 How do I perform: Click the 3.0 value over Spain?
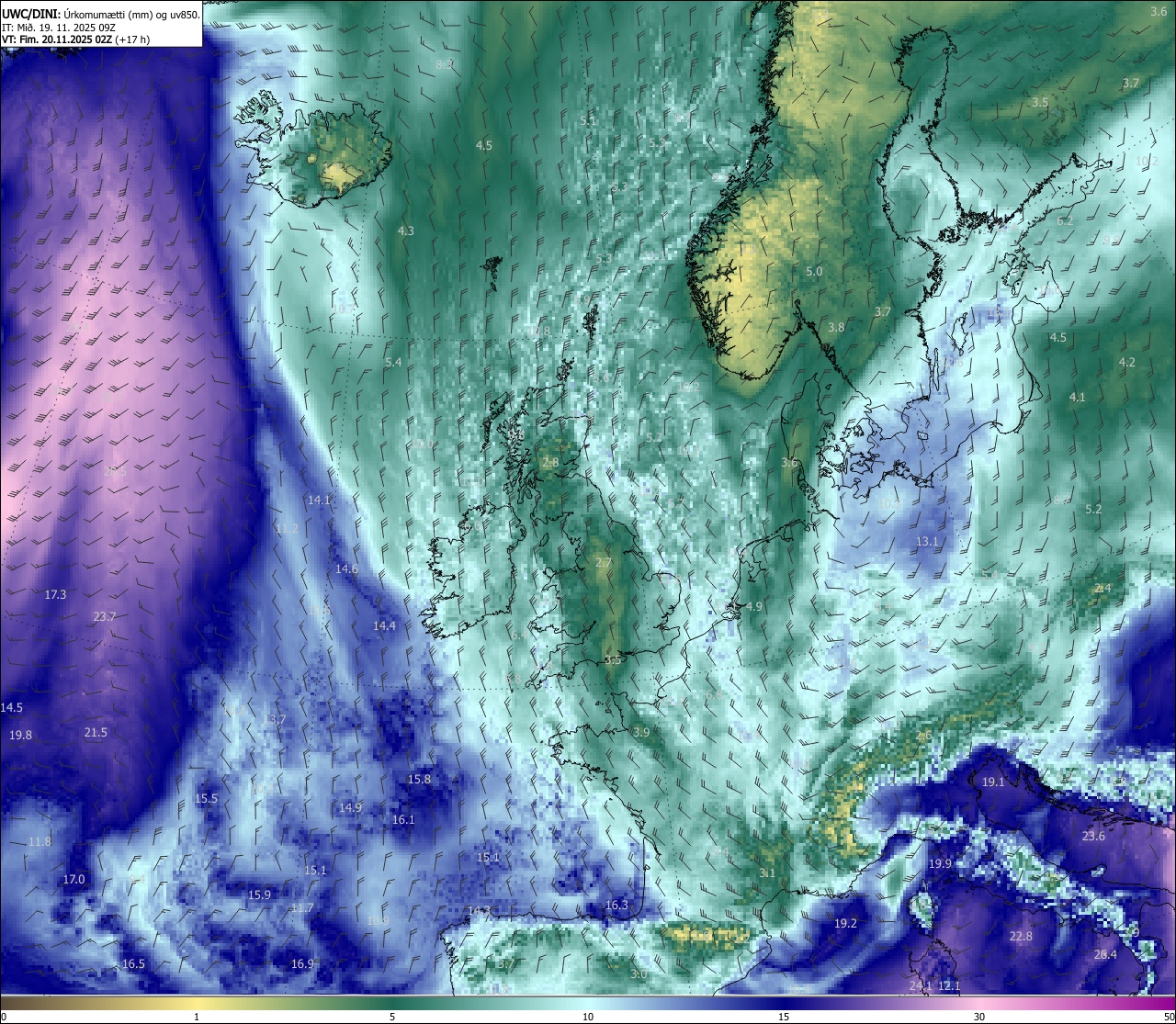[x=639, y=973]
